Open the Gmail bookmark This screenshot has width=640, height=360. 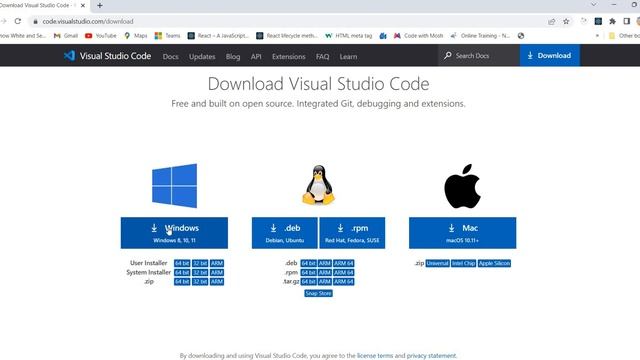coord(66,36)
